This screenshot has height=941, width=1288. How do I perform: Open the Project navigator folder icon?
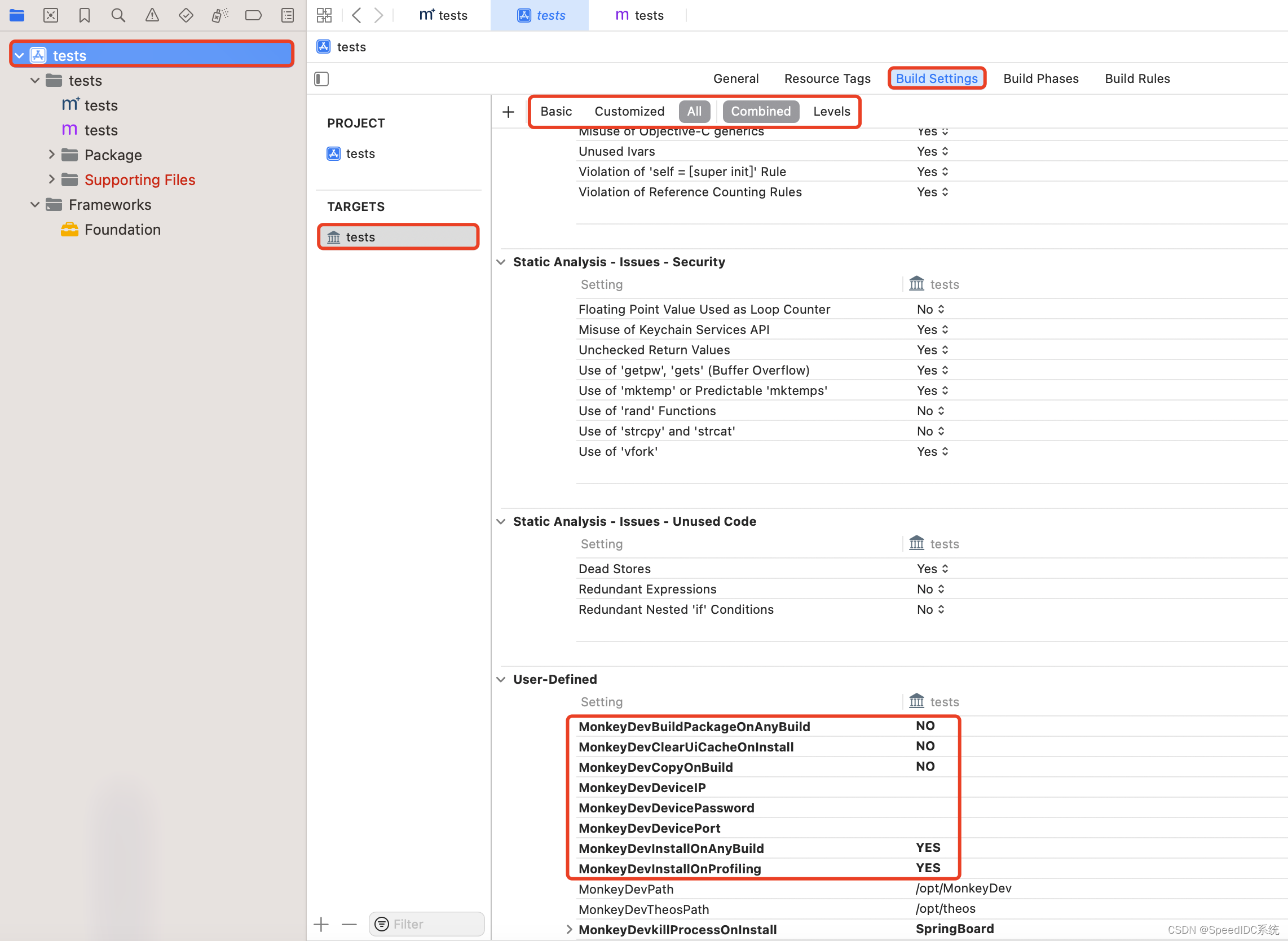tap(16, 15)
